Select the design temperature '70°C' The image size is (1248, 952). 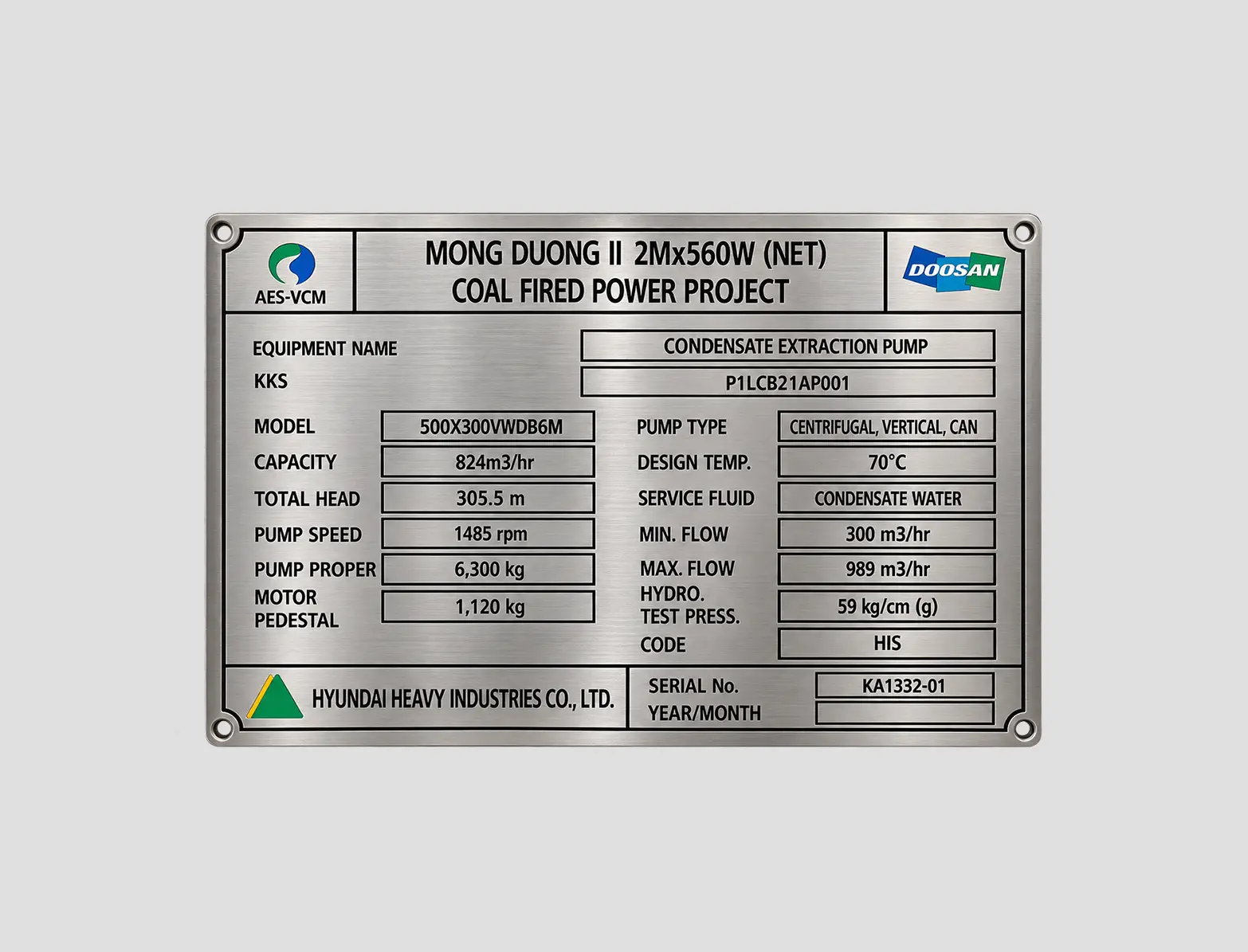coord(886,462)
